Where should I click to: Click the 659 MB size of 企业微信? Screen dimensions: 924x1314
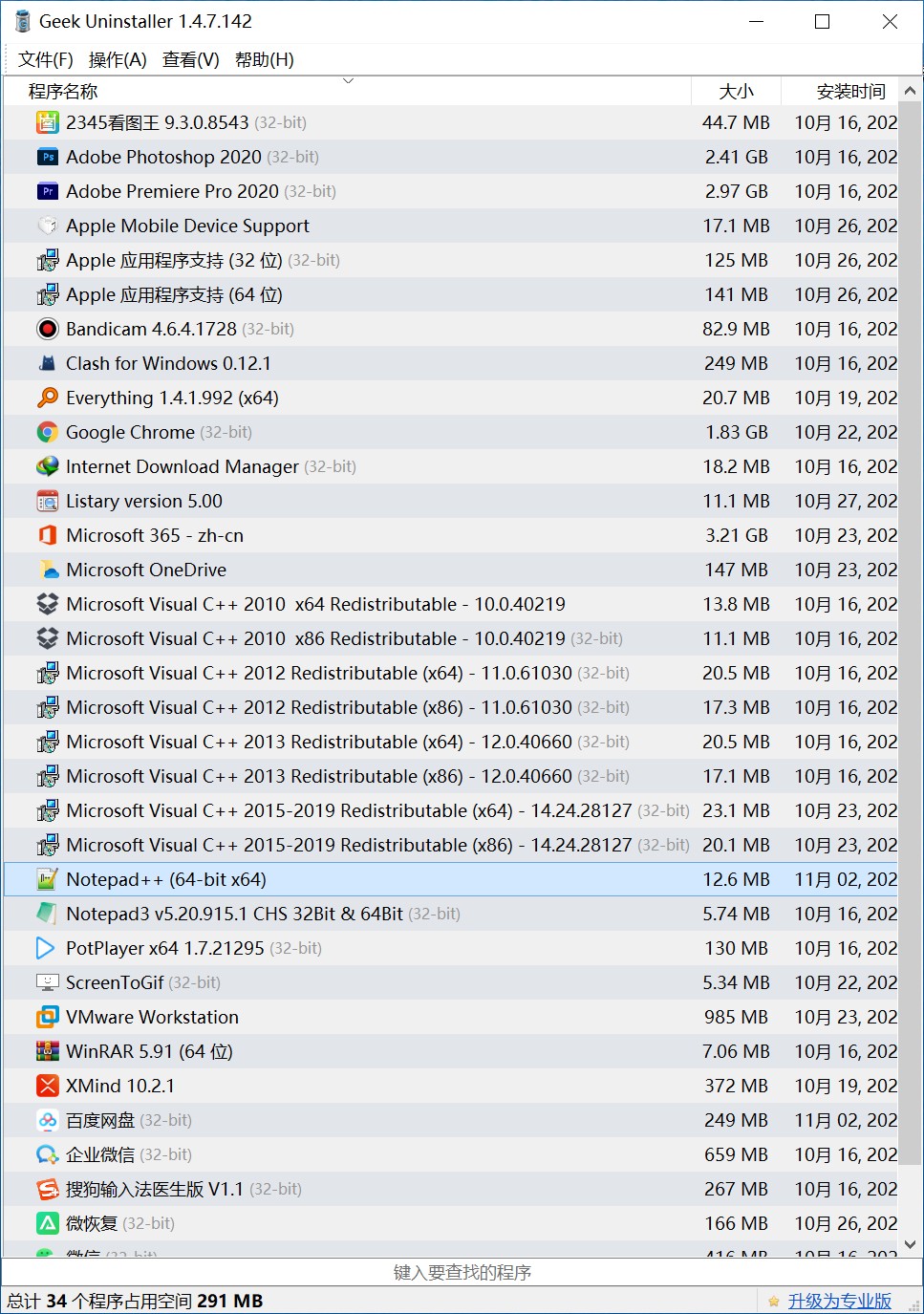click(x=737, y=1154)
